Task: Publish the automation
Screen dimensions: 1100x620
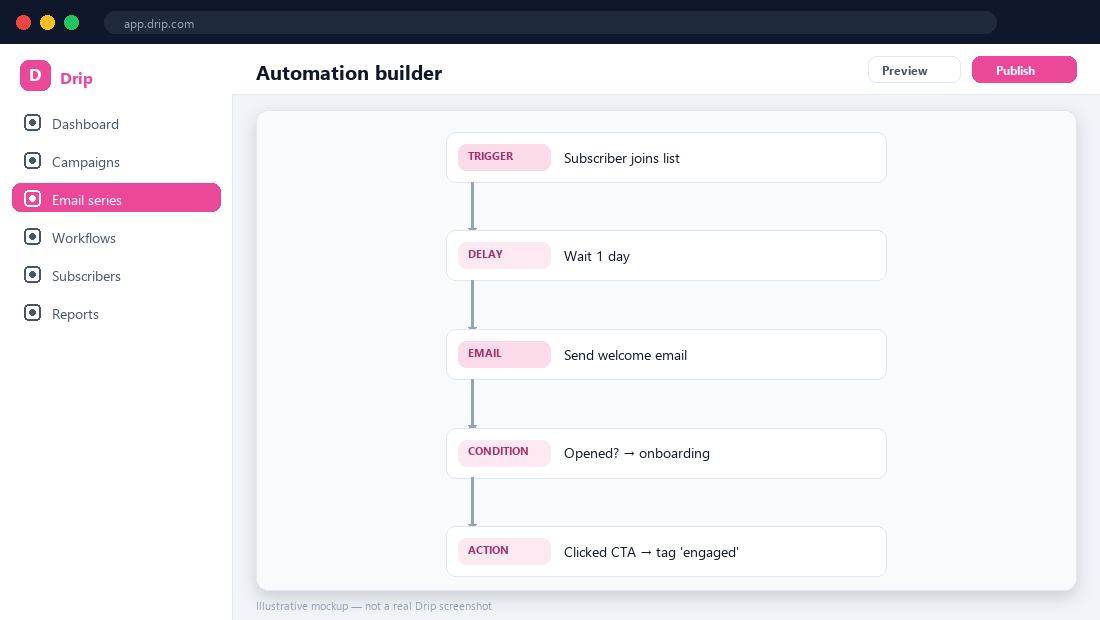Action: (1024, 70)
